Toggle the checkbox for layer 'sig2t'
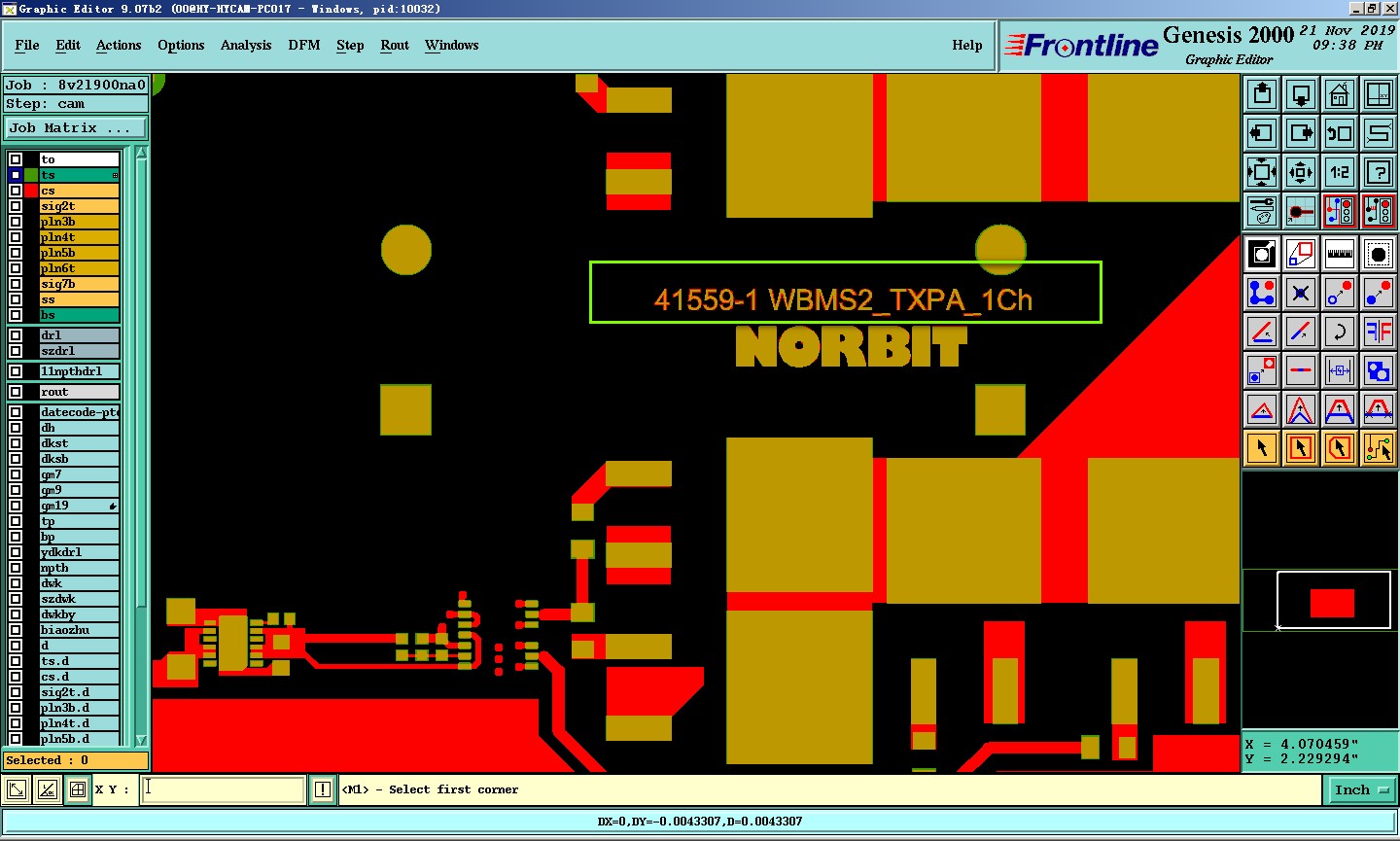1400x841 pixels. tap(16, 206)
